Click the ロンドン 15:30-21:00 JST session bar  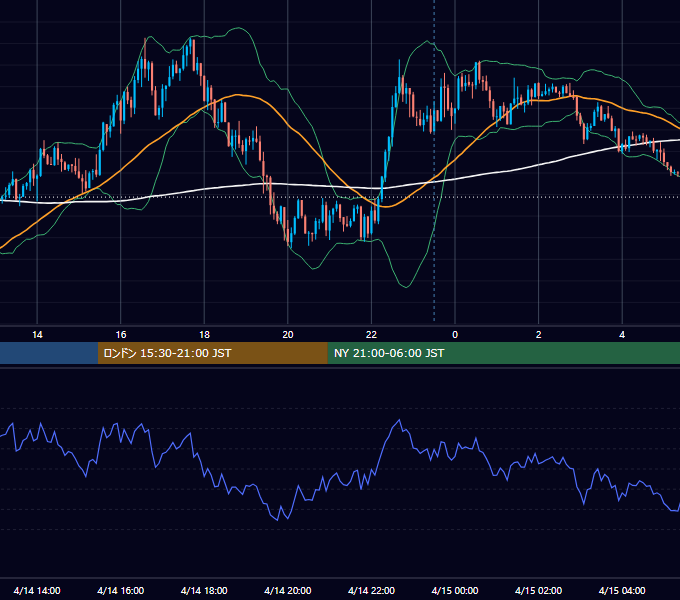[212, 353]
